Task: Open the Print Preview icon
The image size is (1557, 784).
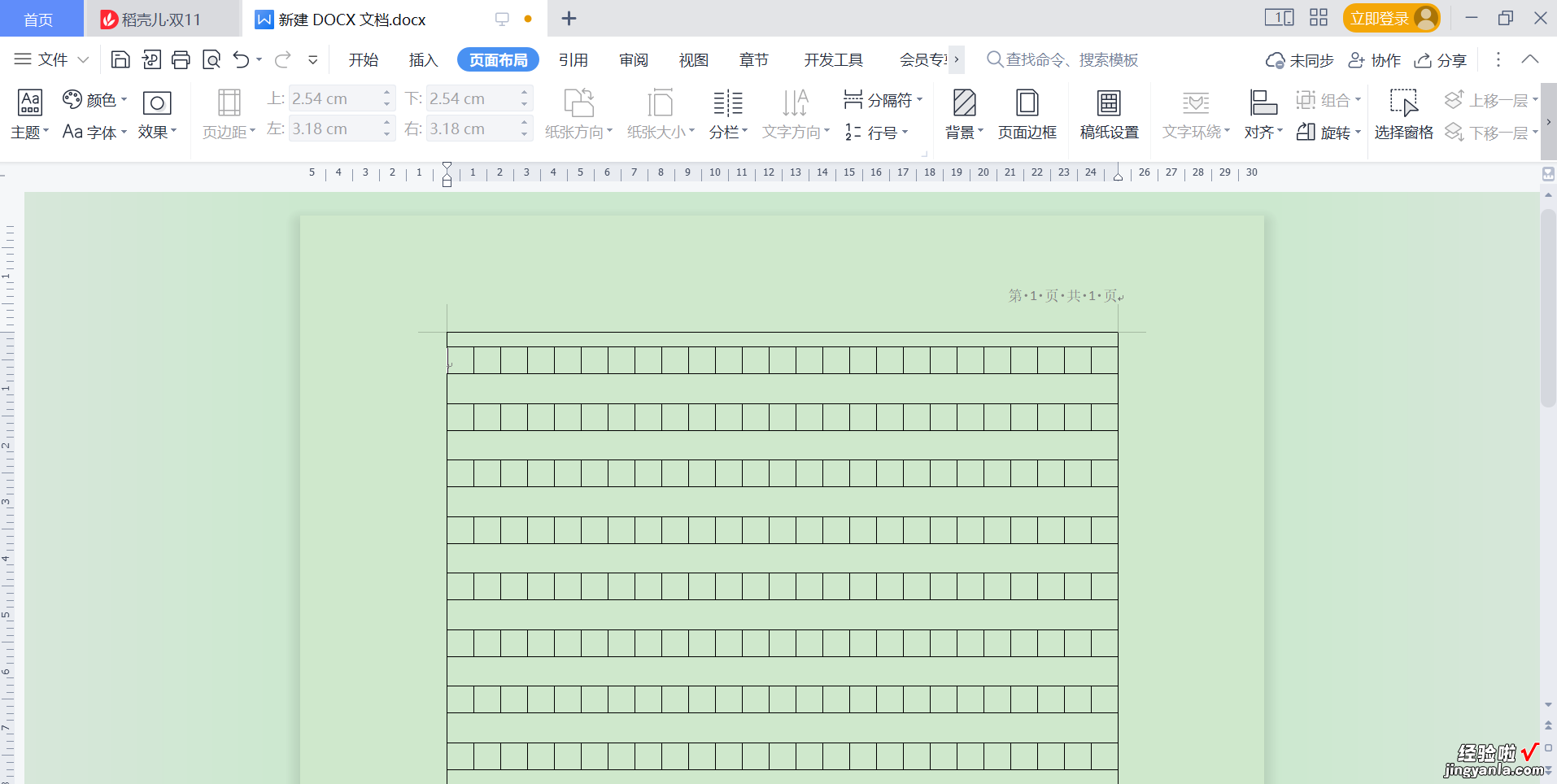Action: (212, 59)
